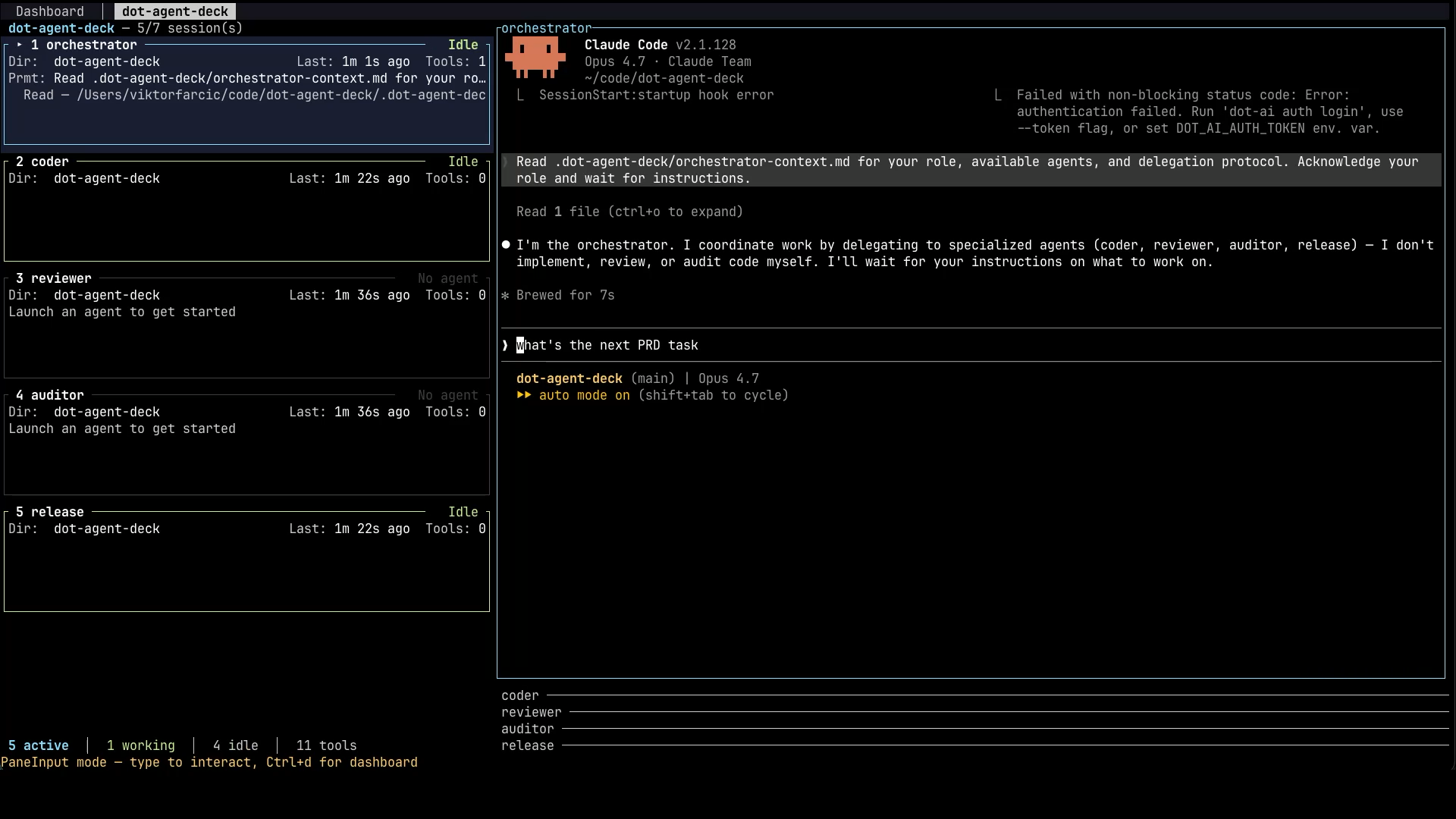Click the 'dot-agent-deck (main)' branch status line
This screenshot has width=1456, height=819.
638,378
